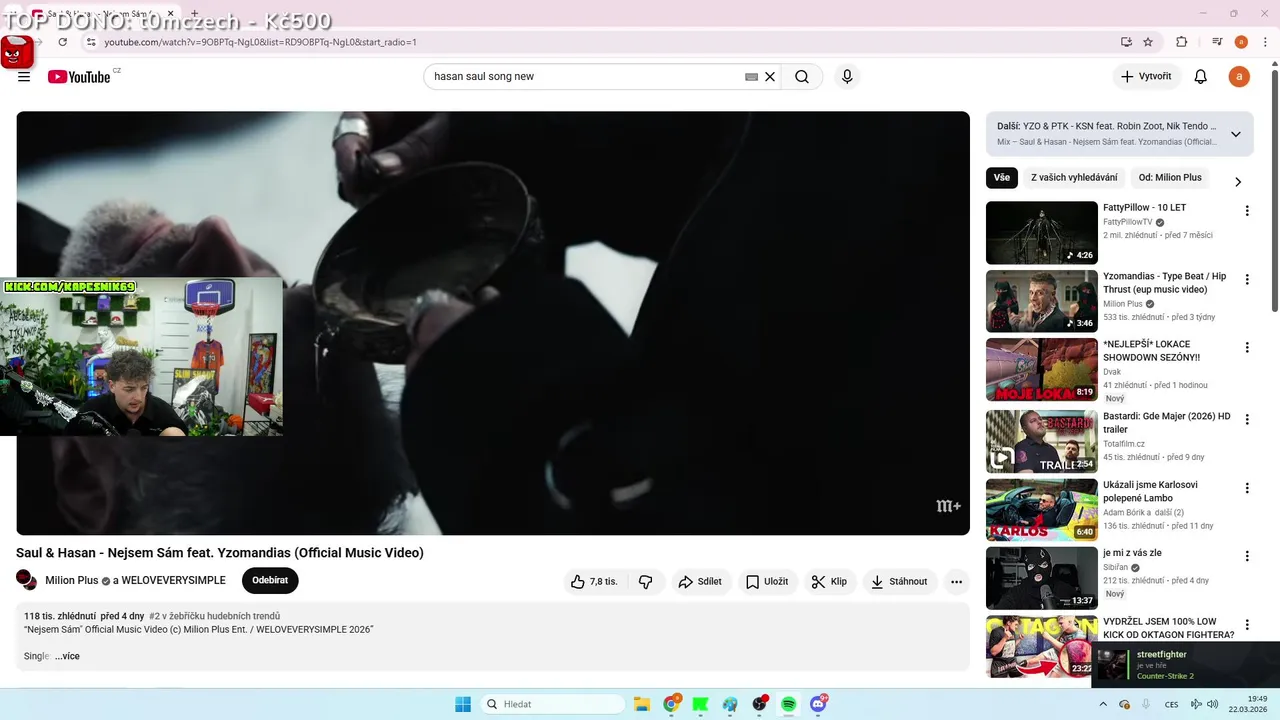Open Windows Start menu
Screen dimensions: 1280x720
[463, 704]
